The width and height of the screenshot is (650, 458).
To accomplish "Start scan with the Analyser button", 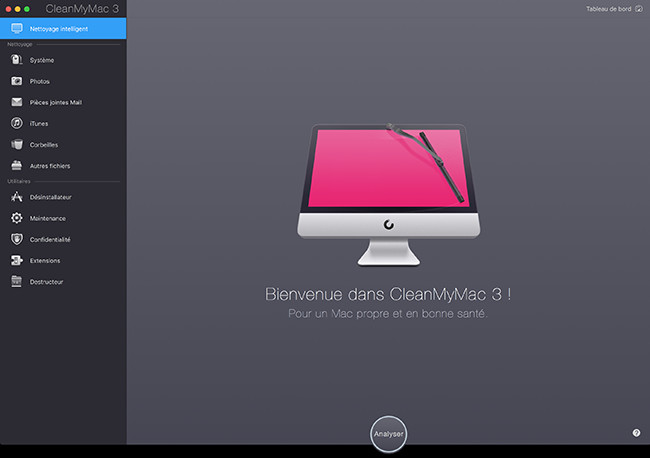I will tap(388, 434).
